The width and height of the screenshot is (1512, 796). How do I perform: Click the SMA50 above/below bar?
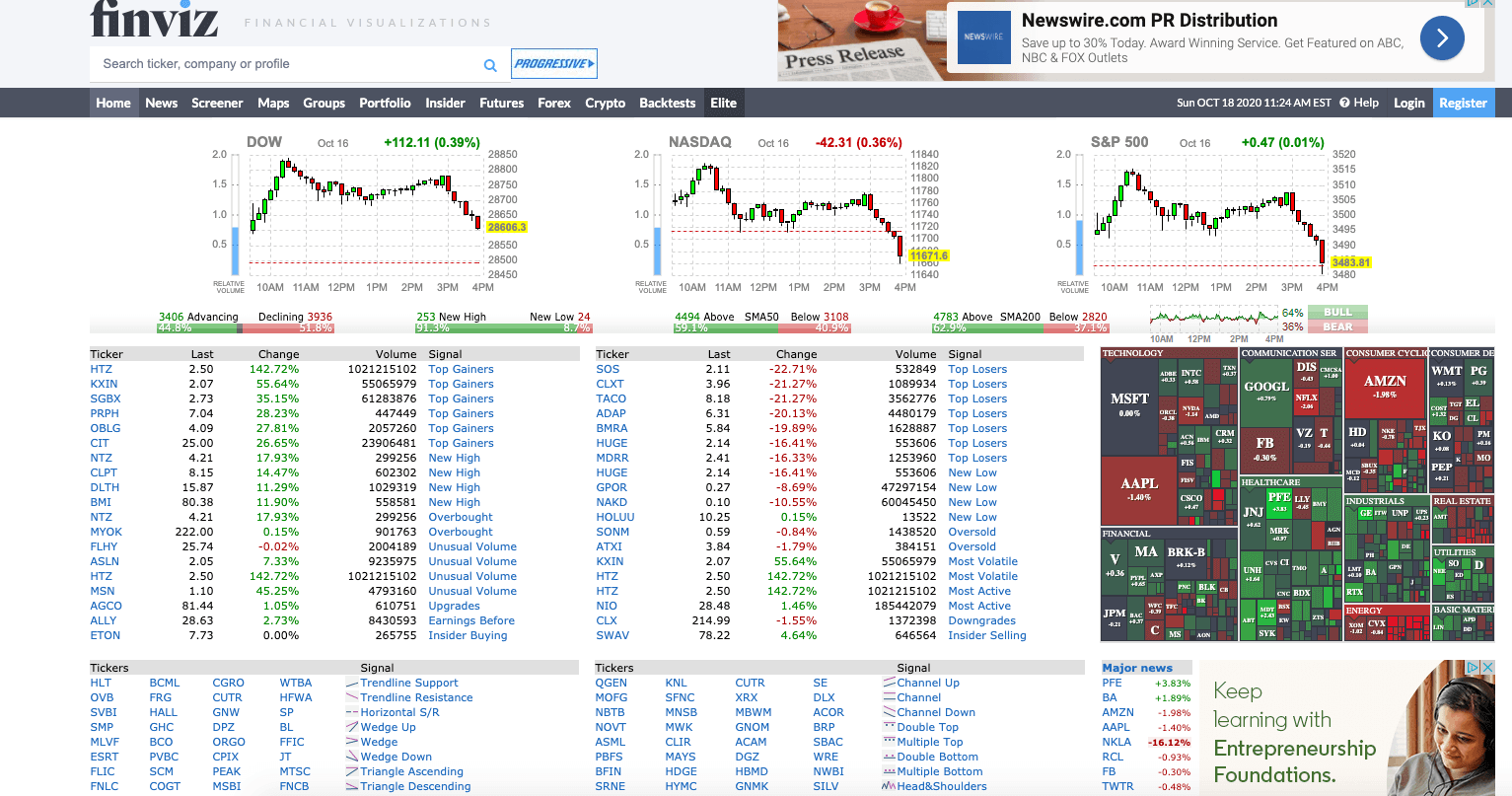click(761, 327)
